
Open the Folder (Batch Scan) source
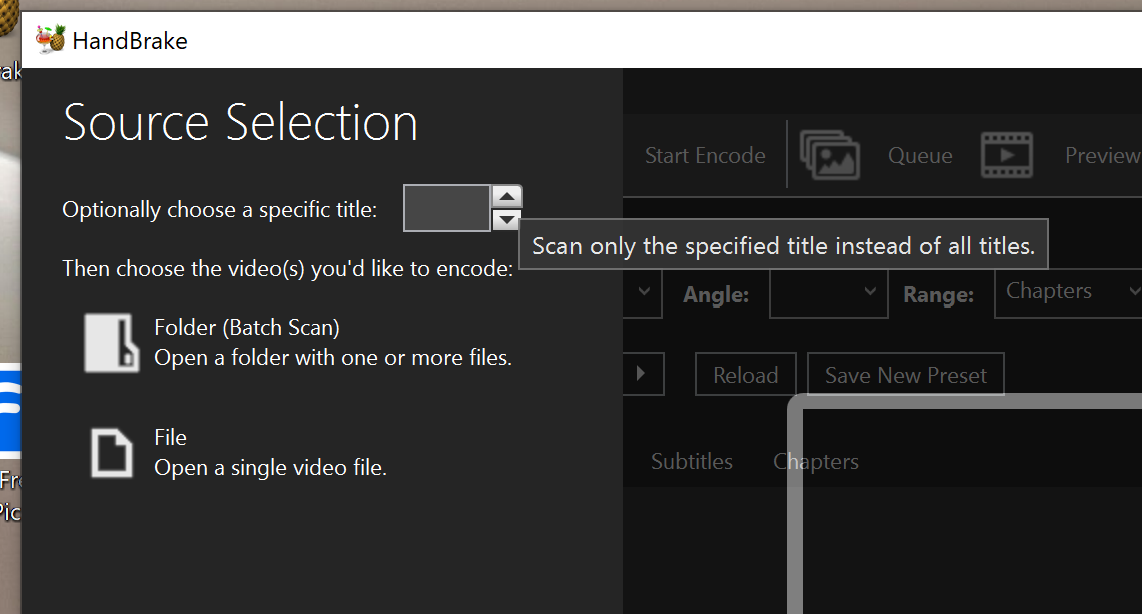pyautogui.click(x=112, y=343)
